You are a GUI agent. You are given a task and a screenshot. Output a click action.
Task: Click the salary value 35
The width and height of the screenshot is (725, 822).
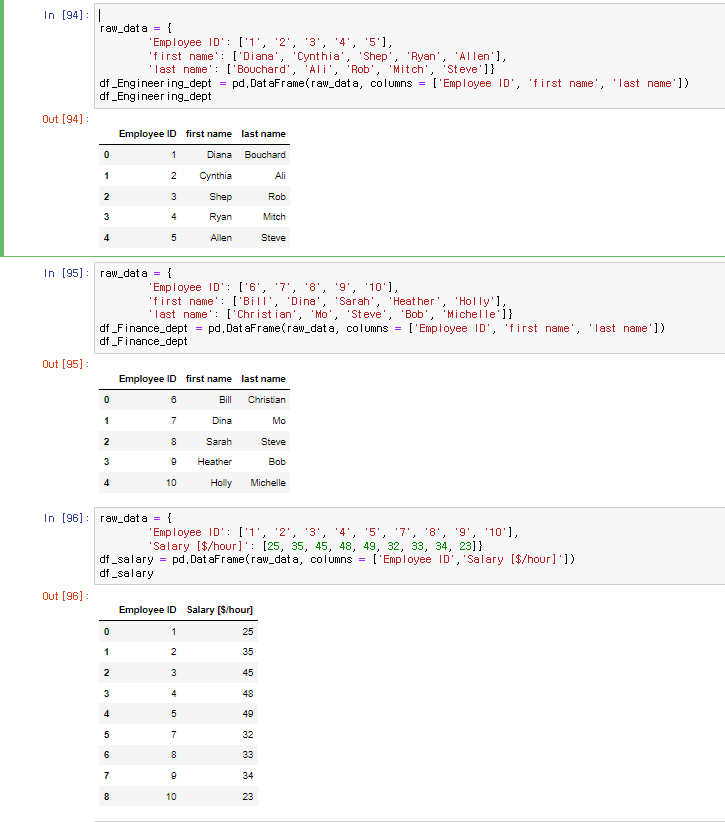[x=248, y=652]
